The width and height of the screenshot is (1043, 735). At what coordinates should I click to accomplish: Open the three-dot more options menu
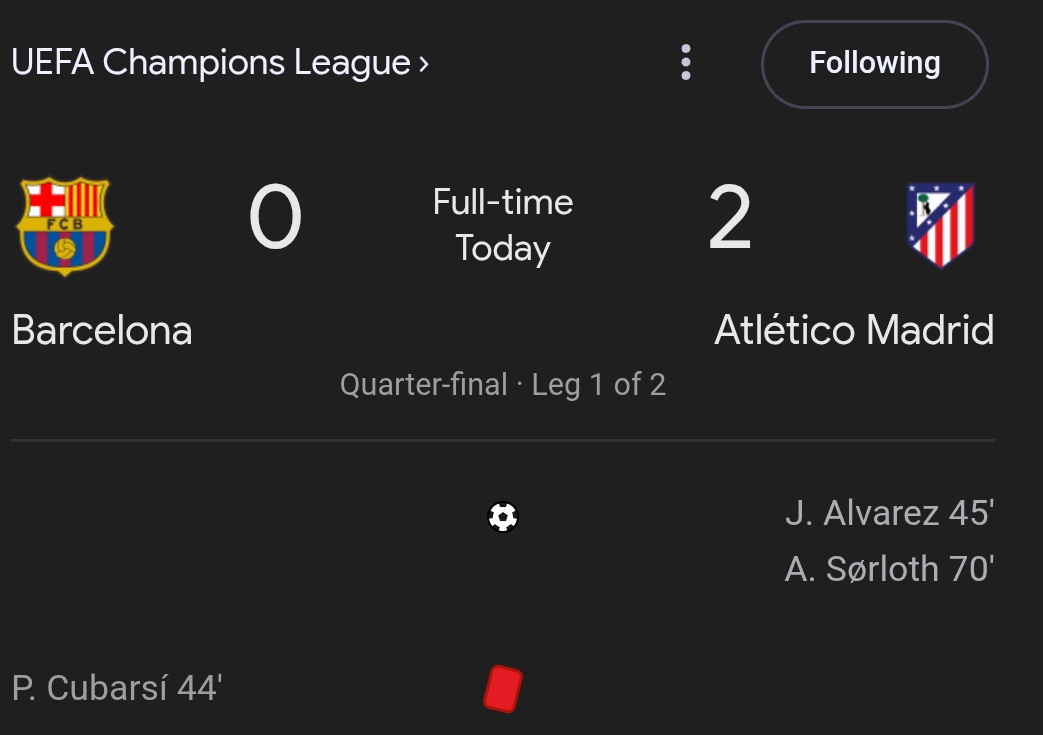pos(685,62)
